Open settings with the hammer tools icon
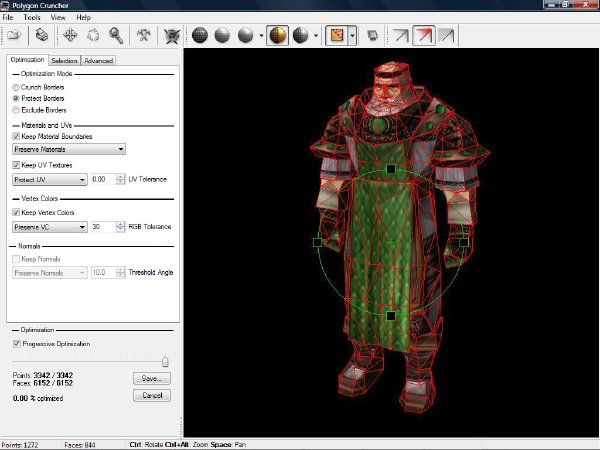 (143, 35)
